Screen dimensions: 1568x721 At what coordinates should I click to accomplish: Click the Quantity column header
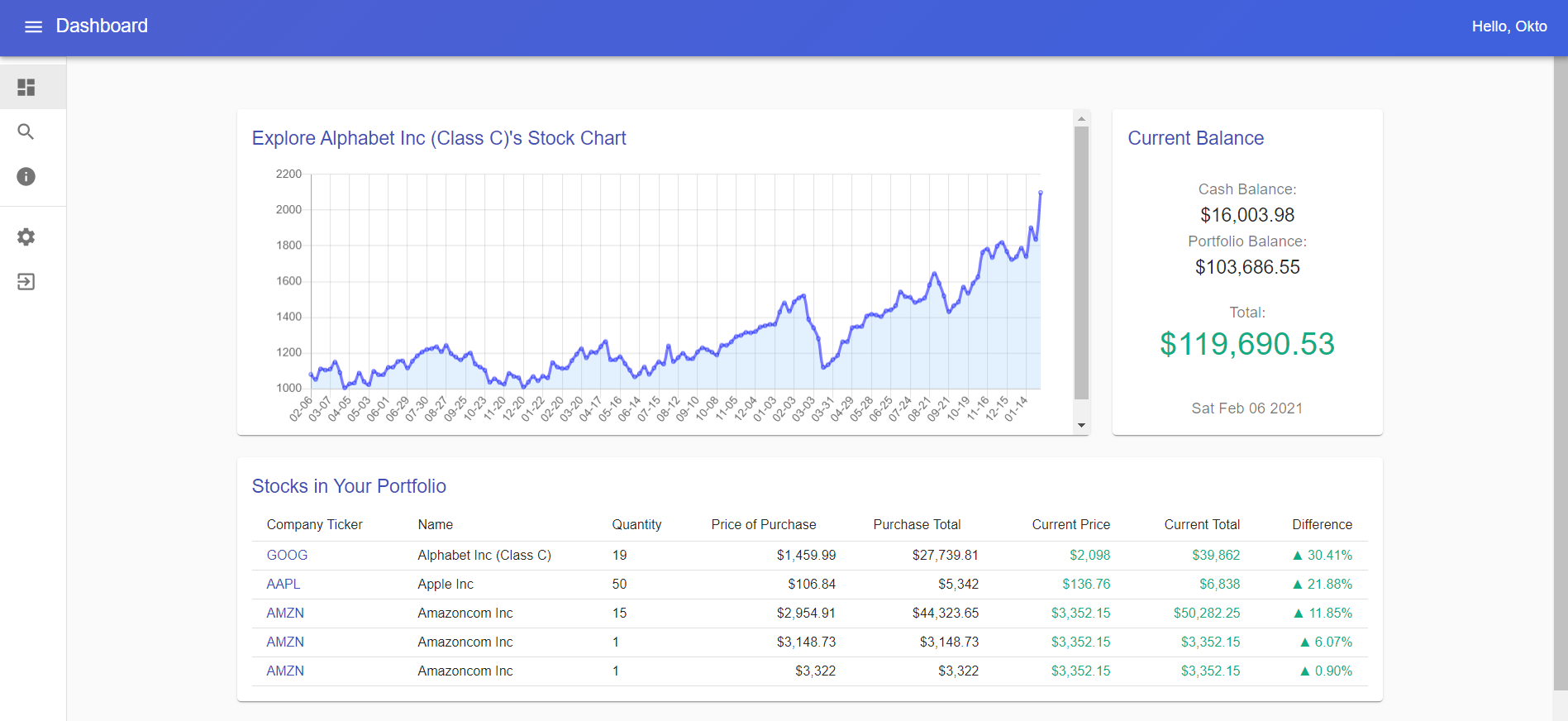(636, 525)
